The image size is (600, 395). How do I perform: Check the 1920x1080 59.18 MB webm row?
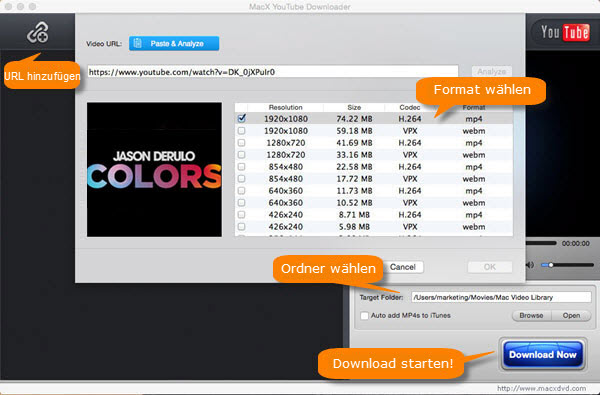tap(241, 131)
